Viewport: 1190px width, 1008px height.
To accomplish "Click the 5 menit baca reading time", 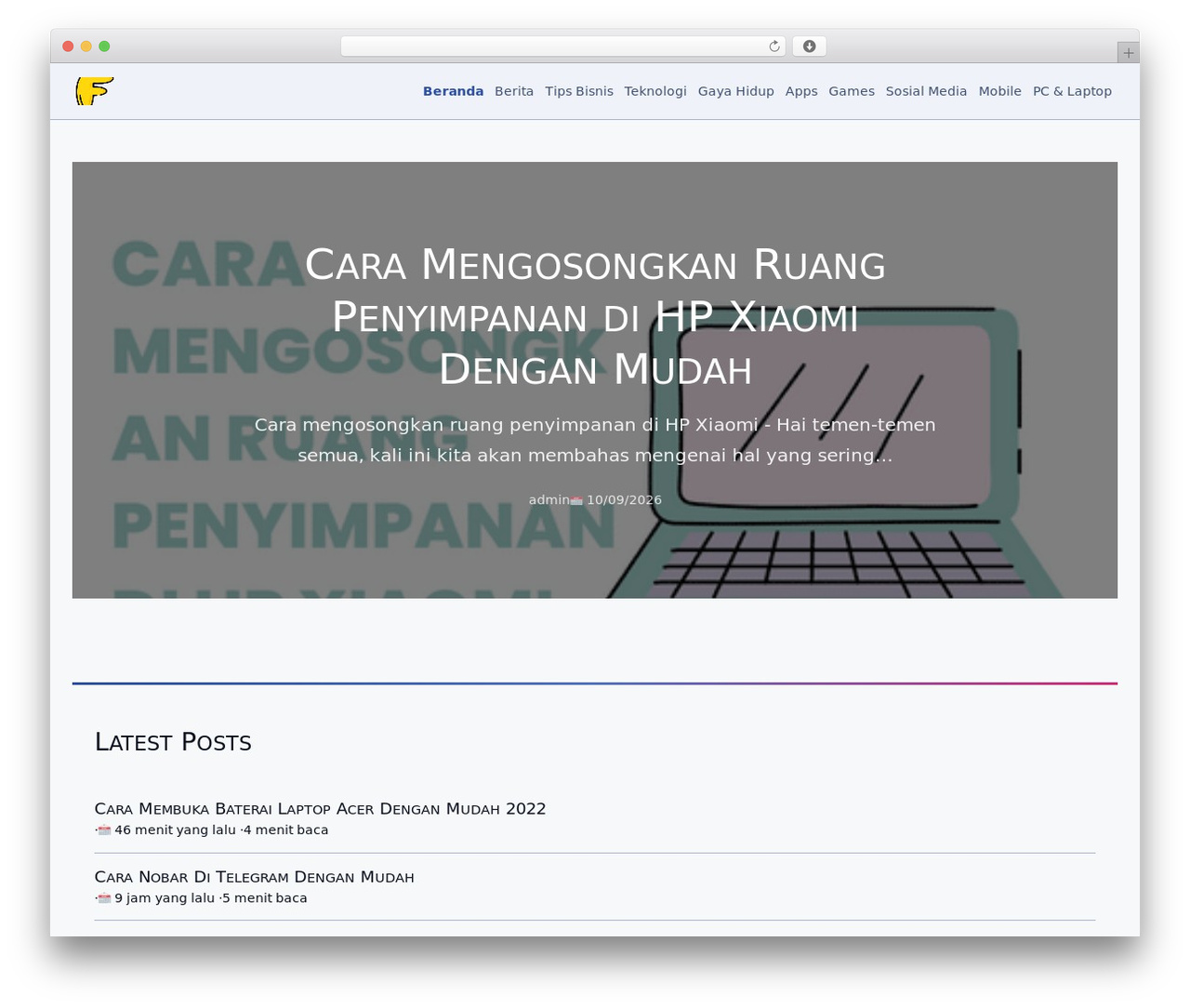I will [x=264, y=898].
